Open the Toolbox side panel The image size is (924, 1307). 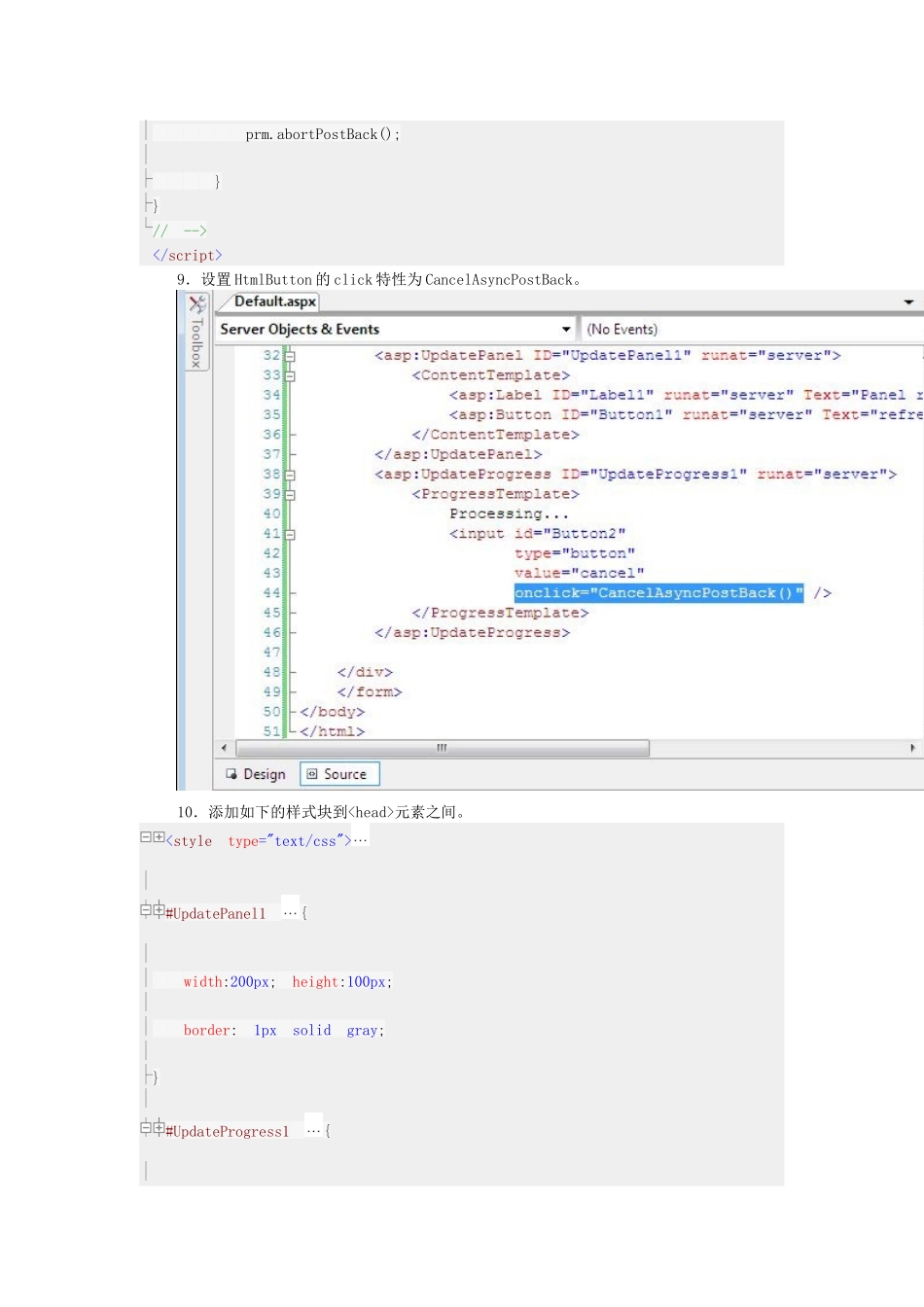pyautogui.click(x=196, y=332)
